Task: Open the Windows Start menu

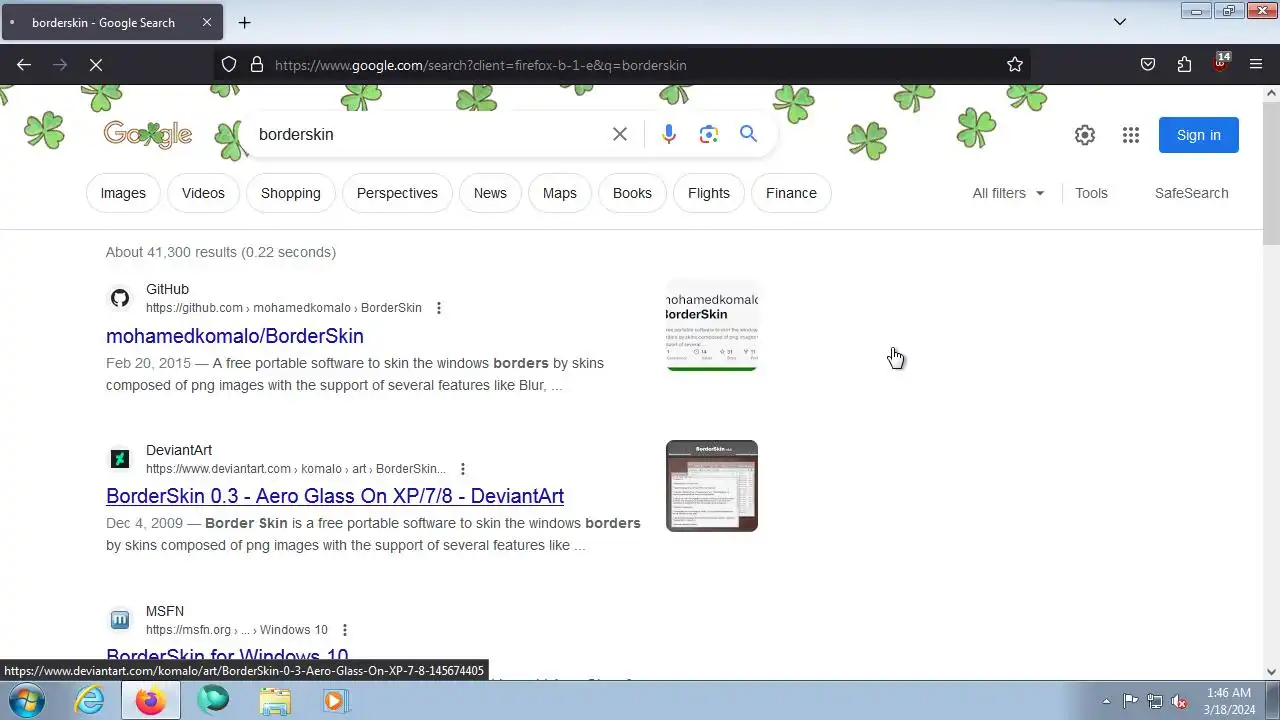Action: pyautogui.click(x=27, y=701)
